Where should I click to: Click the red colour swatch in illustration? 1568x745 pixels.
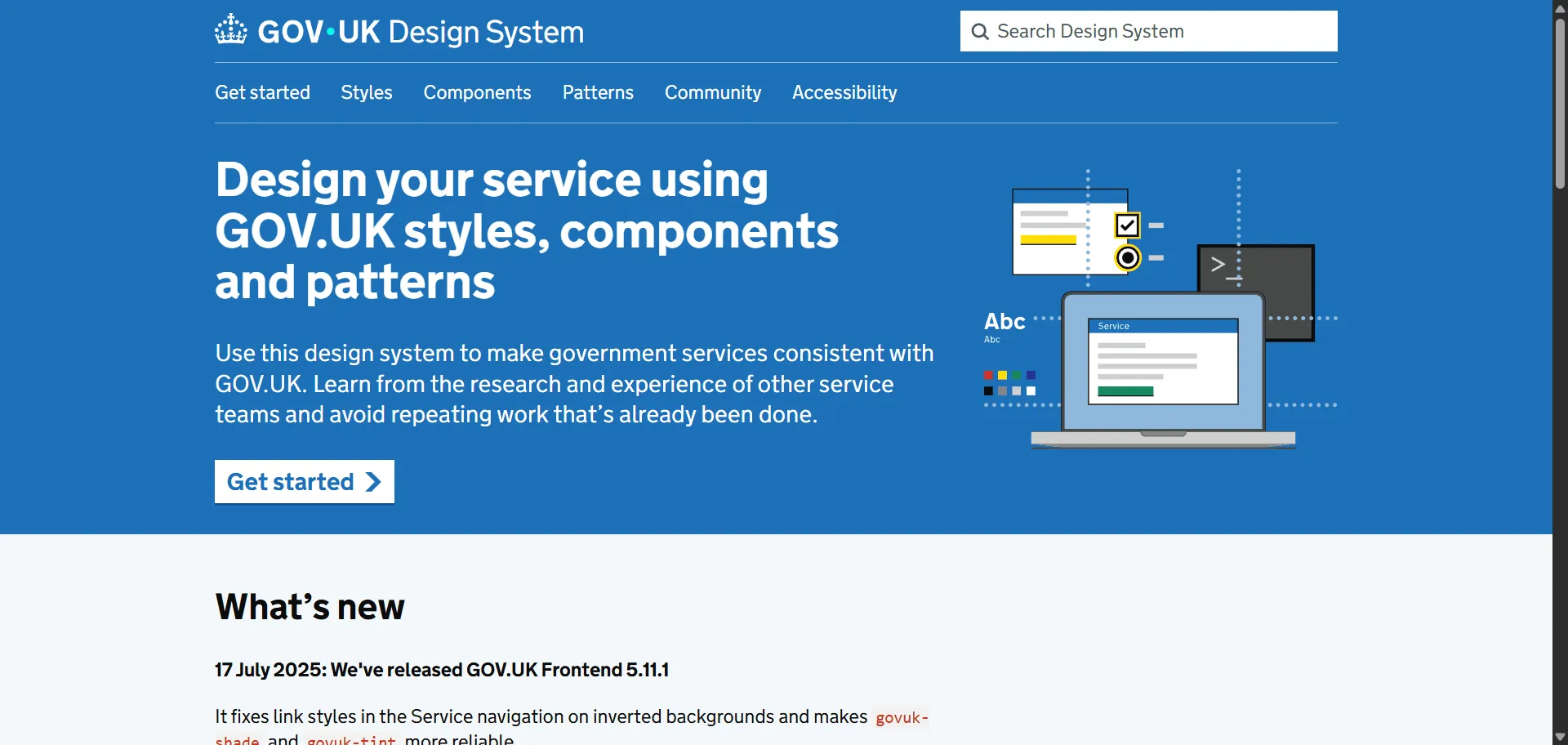pyautogui.click(x=988, y=376)
